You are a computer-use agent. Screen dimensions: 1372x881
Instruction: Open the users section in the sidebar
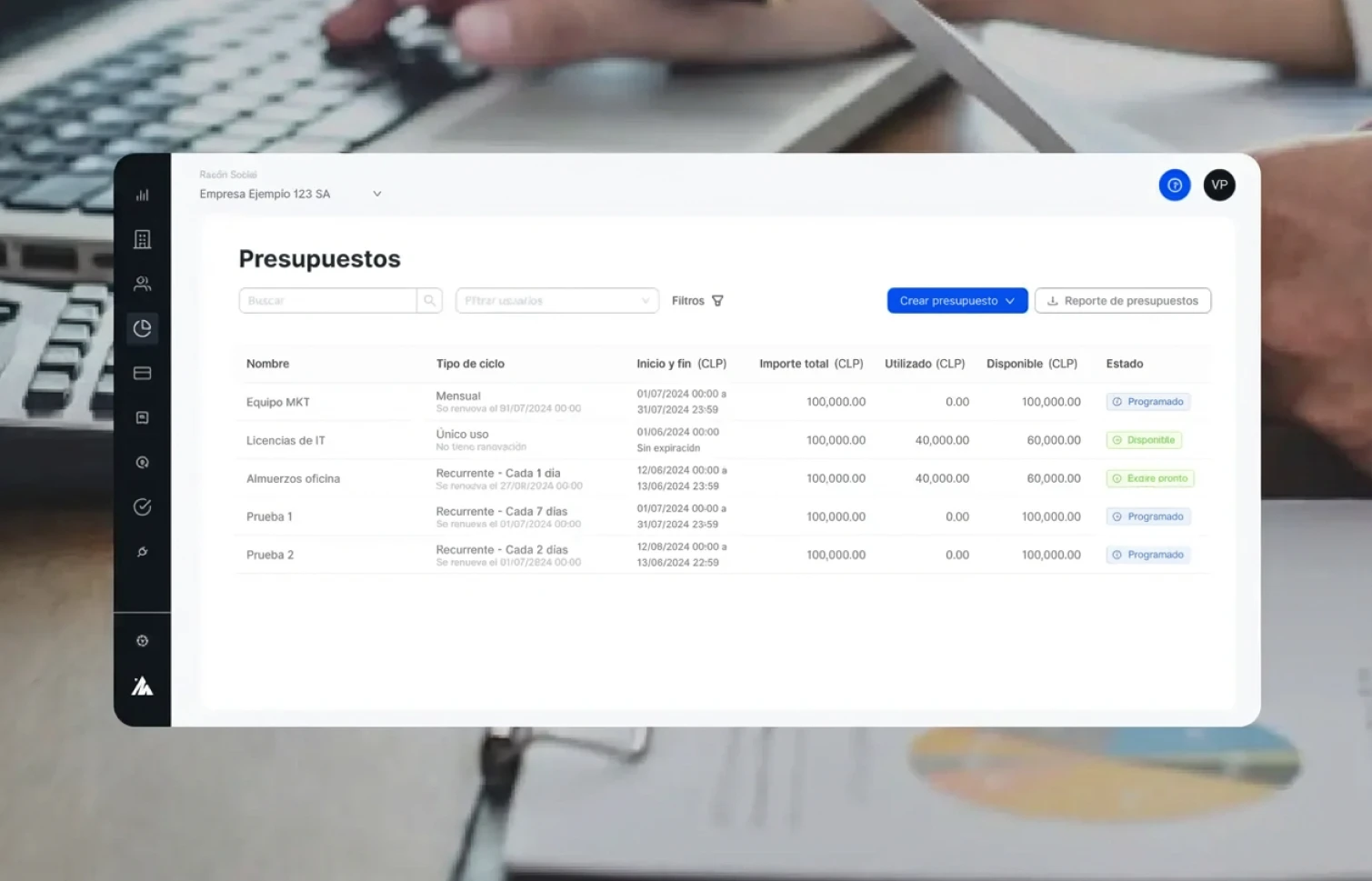click(142, 284)
